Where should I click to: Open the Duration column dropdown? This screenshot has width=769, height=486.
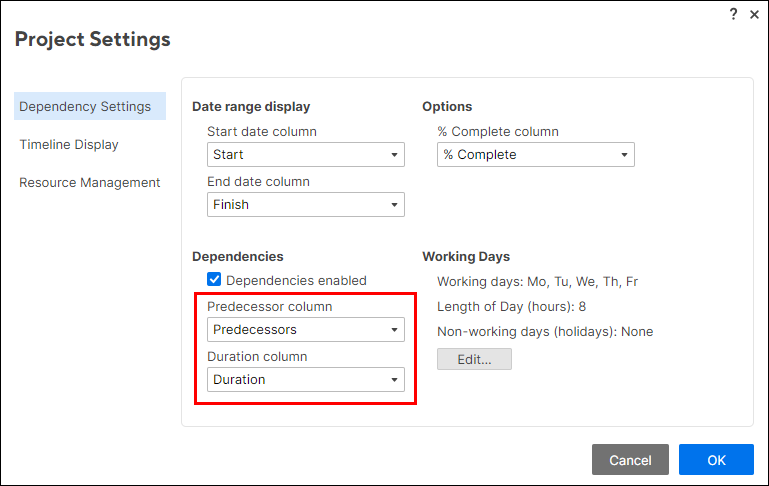point(305,380)
